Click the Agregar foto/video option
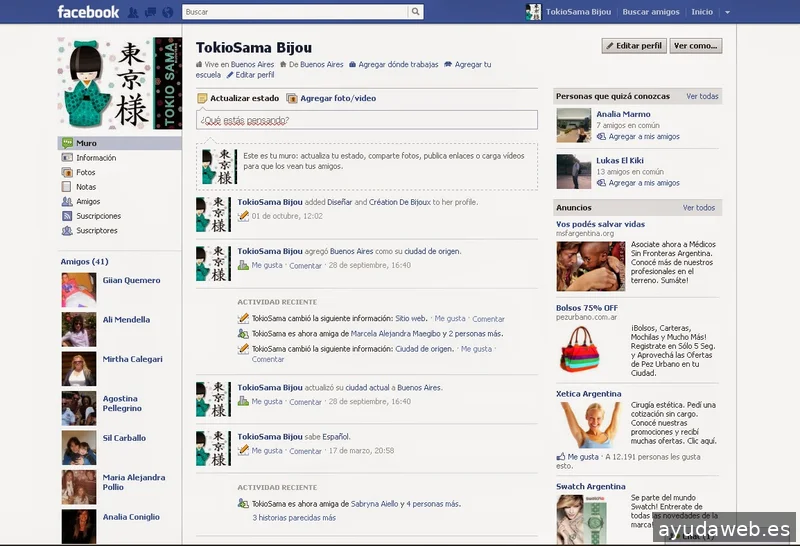This screenshot has width=800, height=546. [337, 99]
